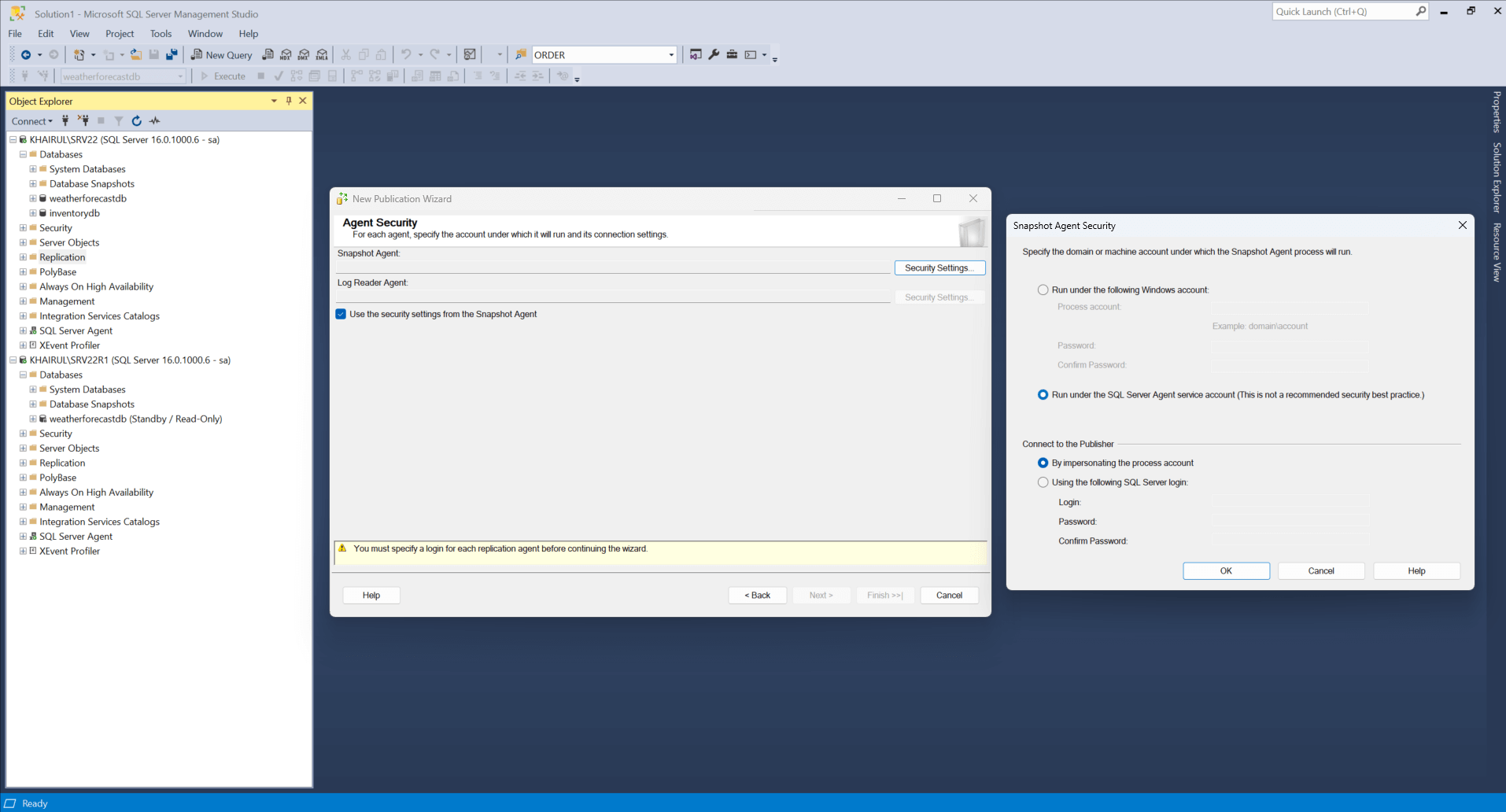Refresh the Object Explorer tree
The height and width of the screenshot is (812, 1506).
137,121
